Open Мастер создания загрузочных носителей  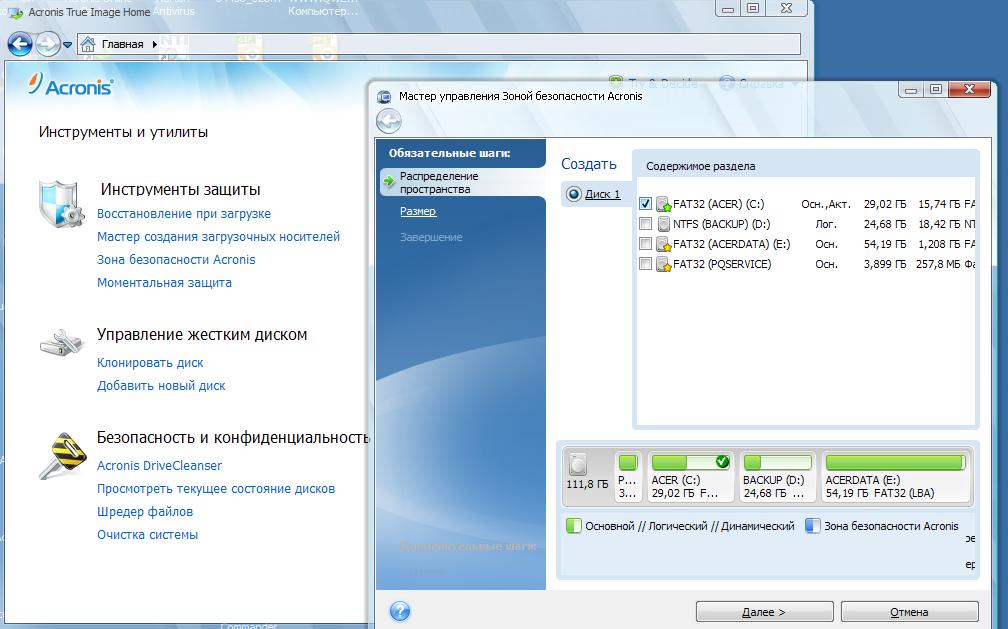pos(218,237)
